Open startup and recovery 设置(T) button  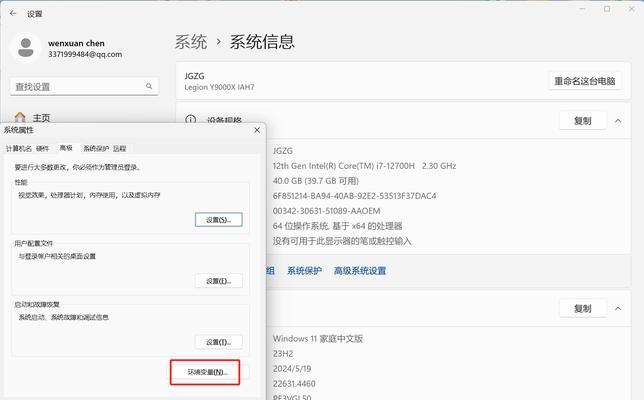click(218, 342)
